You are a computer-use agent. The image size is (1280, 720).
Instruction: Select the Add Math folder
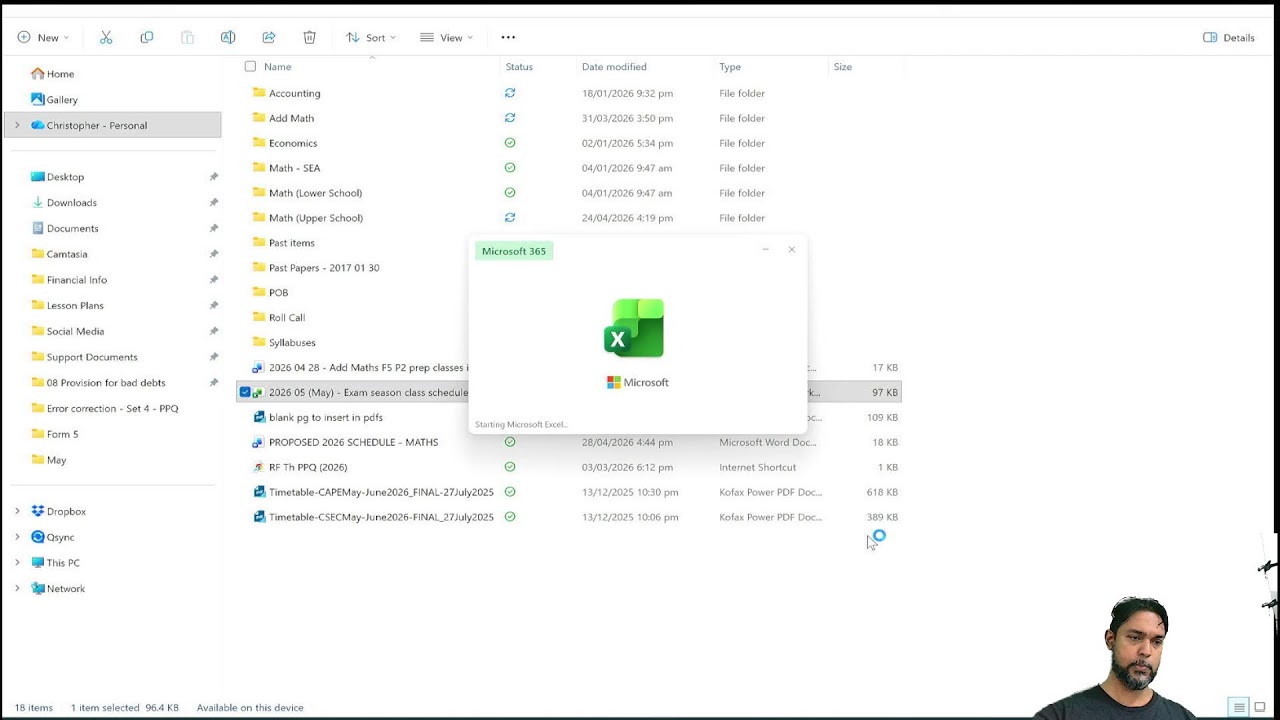(291, 118)
